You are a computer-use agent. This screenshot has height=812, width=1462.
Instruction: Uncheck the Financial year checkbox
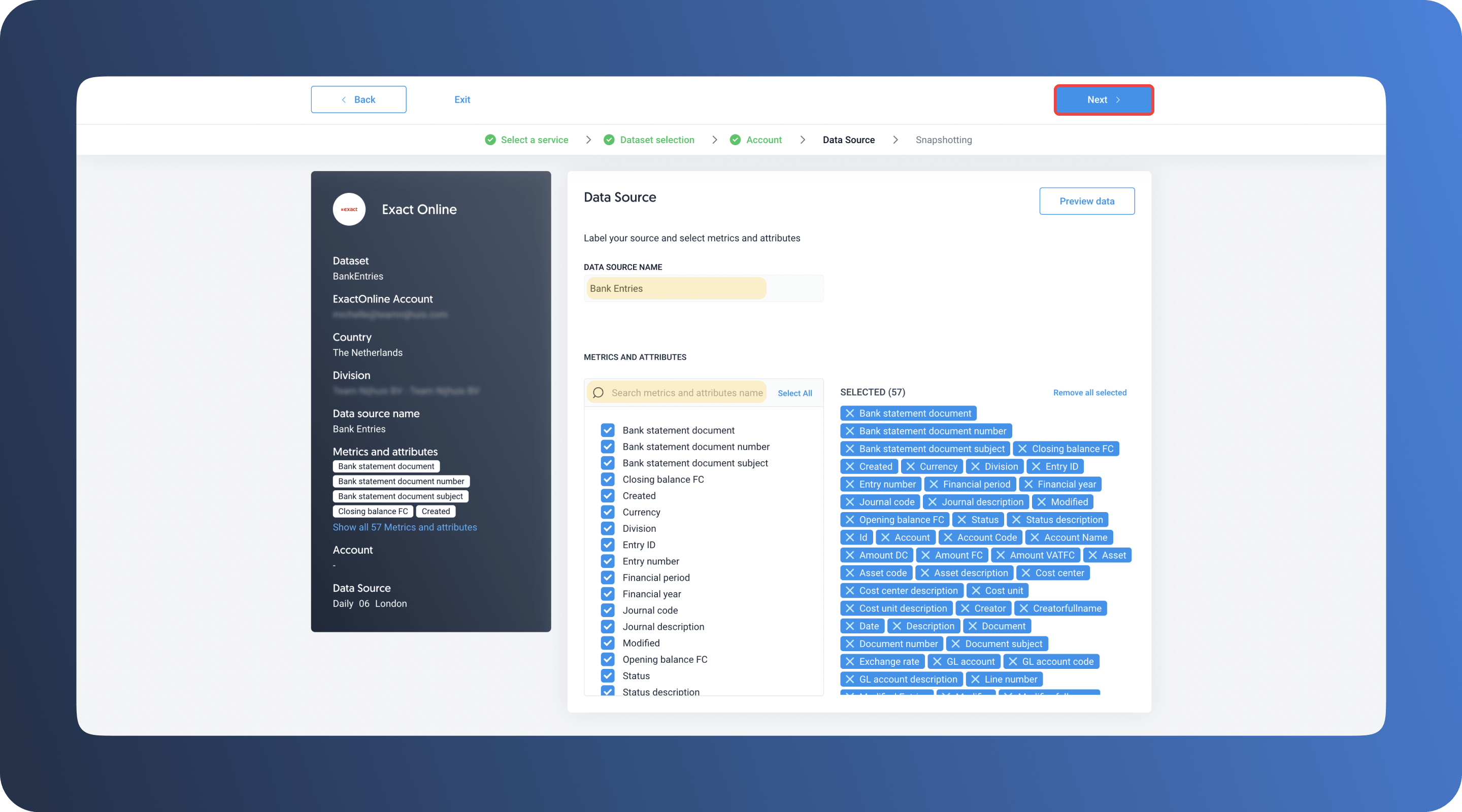[x=608, y=594]
